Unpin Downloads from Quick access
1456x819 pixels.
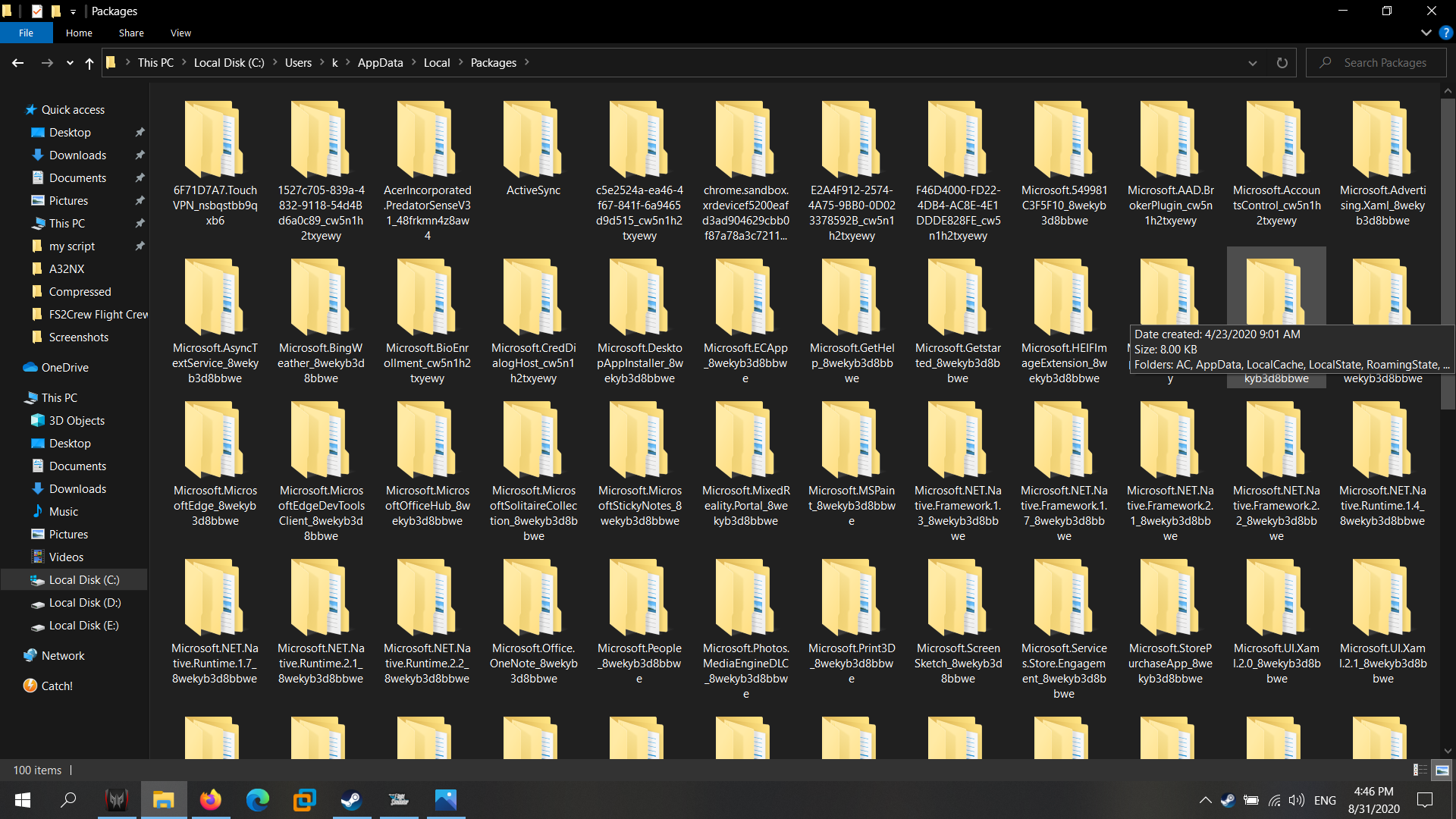coord(140,155)
